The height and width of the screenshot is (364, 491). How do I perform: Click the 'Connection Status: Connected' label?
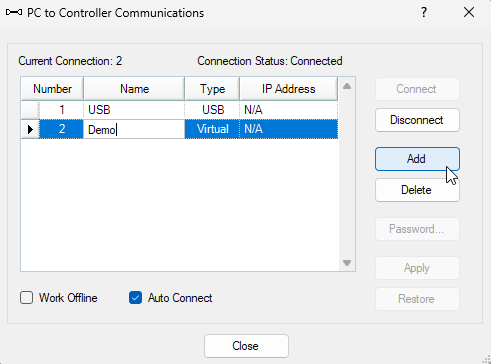pos(270,61)
